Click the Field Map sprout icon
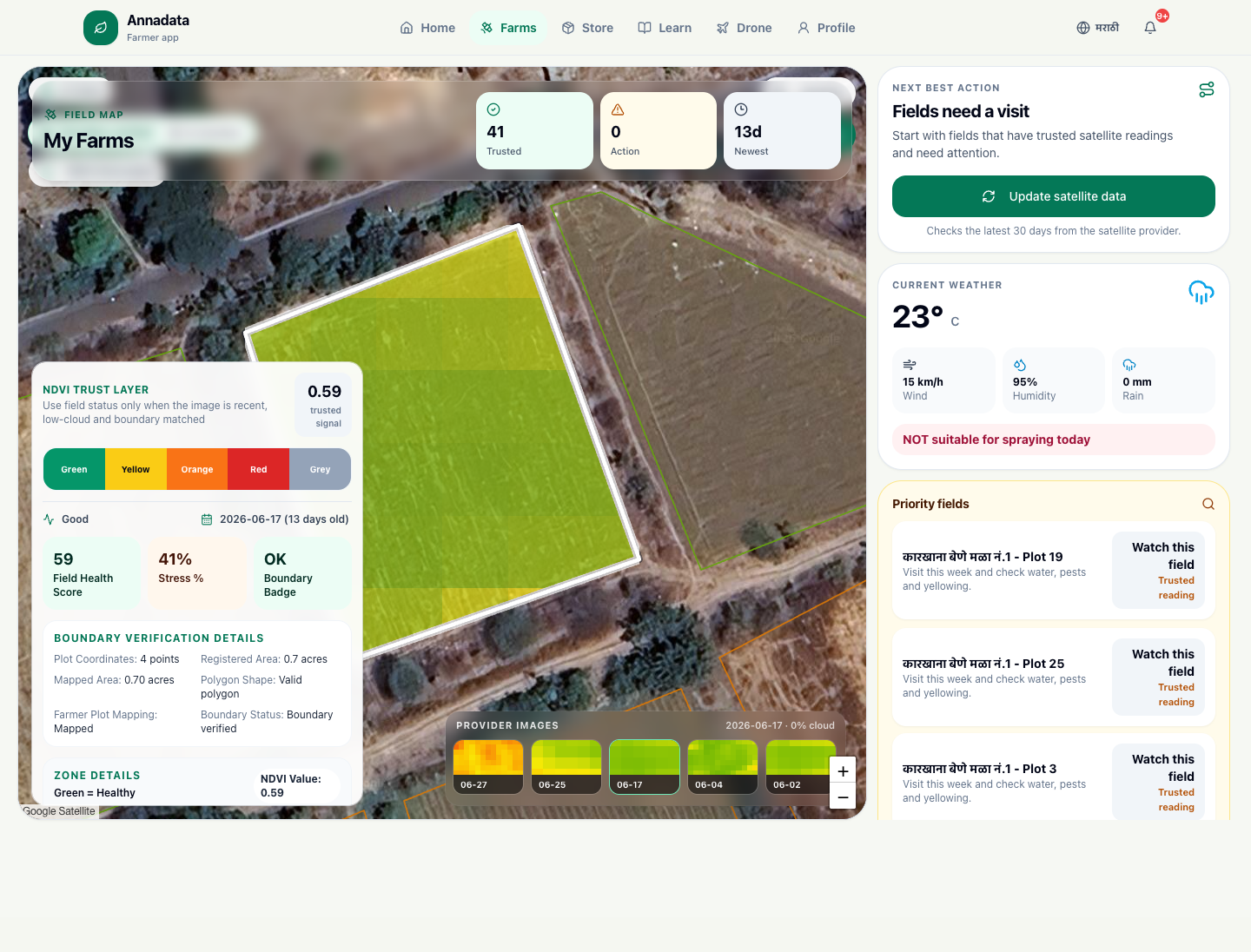1251x952 pixels. pos(50,115)
